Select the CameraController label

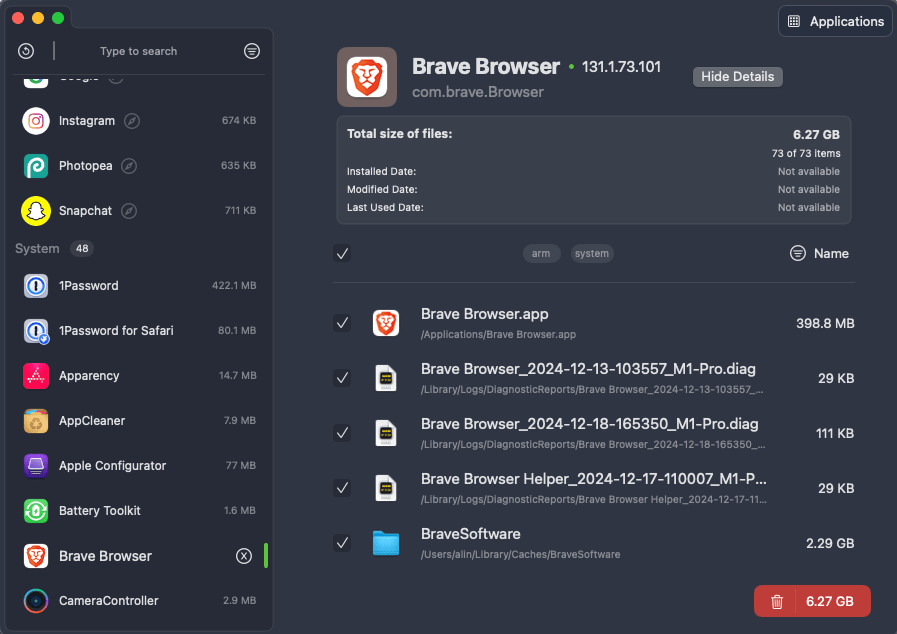(x=109, y=601)
